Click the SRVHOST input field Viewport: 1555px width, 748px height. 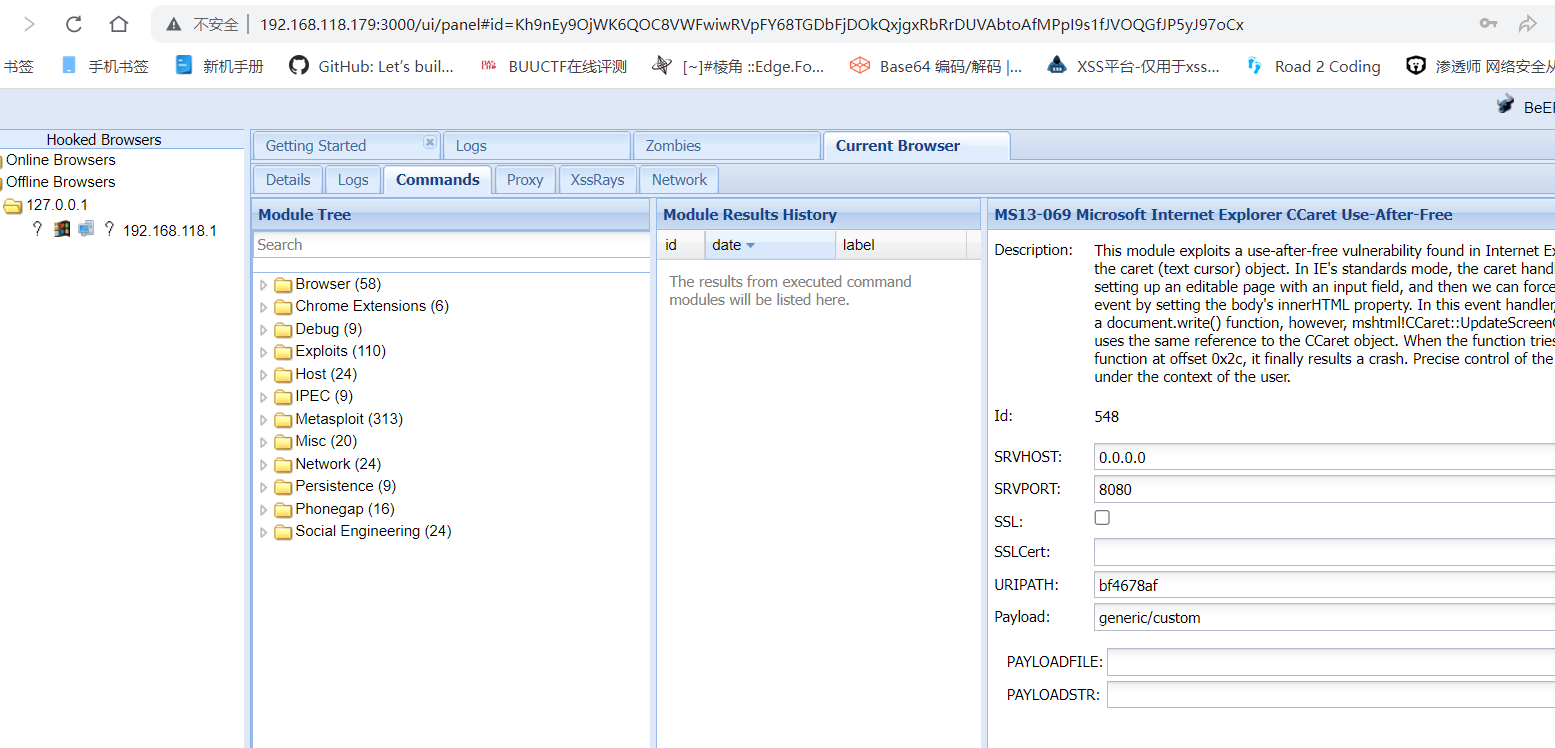pyautogui.click(x=1324, y=458)
